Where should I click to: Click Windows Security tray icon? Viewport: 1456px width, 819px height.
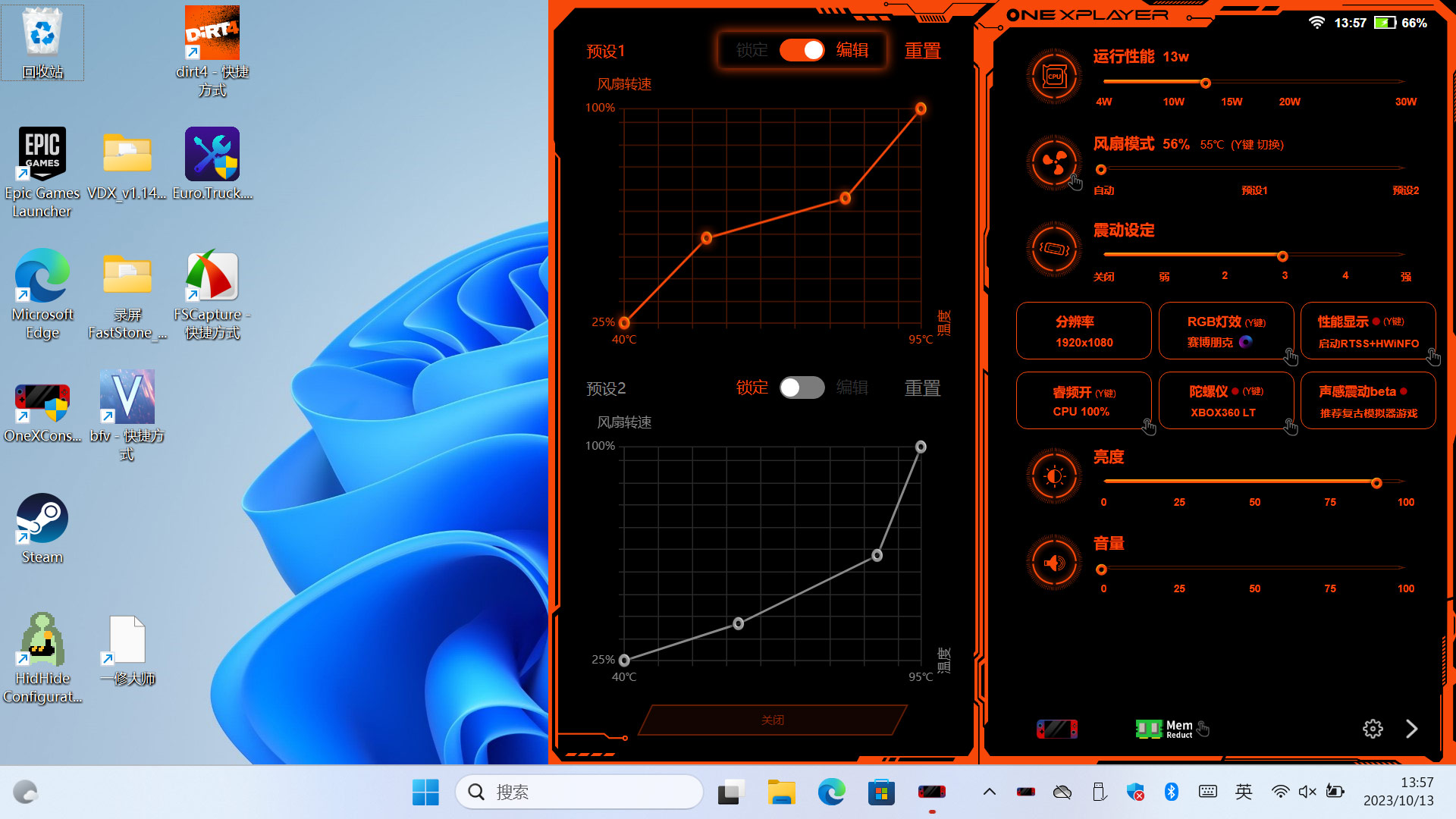[x=1135, y=792]
